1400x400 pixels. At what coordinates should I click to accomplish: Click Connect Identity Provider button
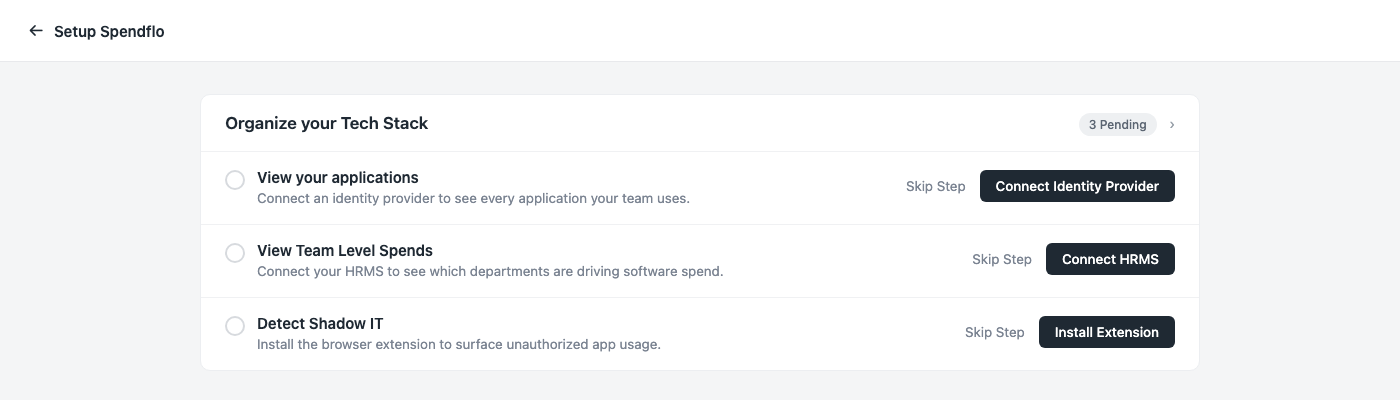coord(1077,186)
